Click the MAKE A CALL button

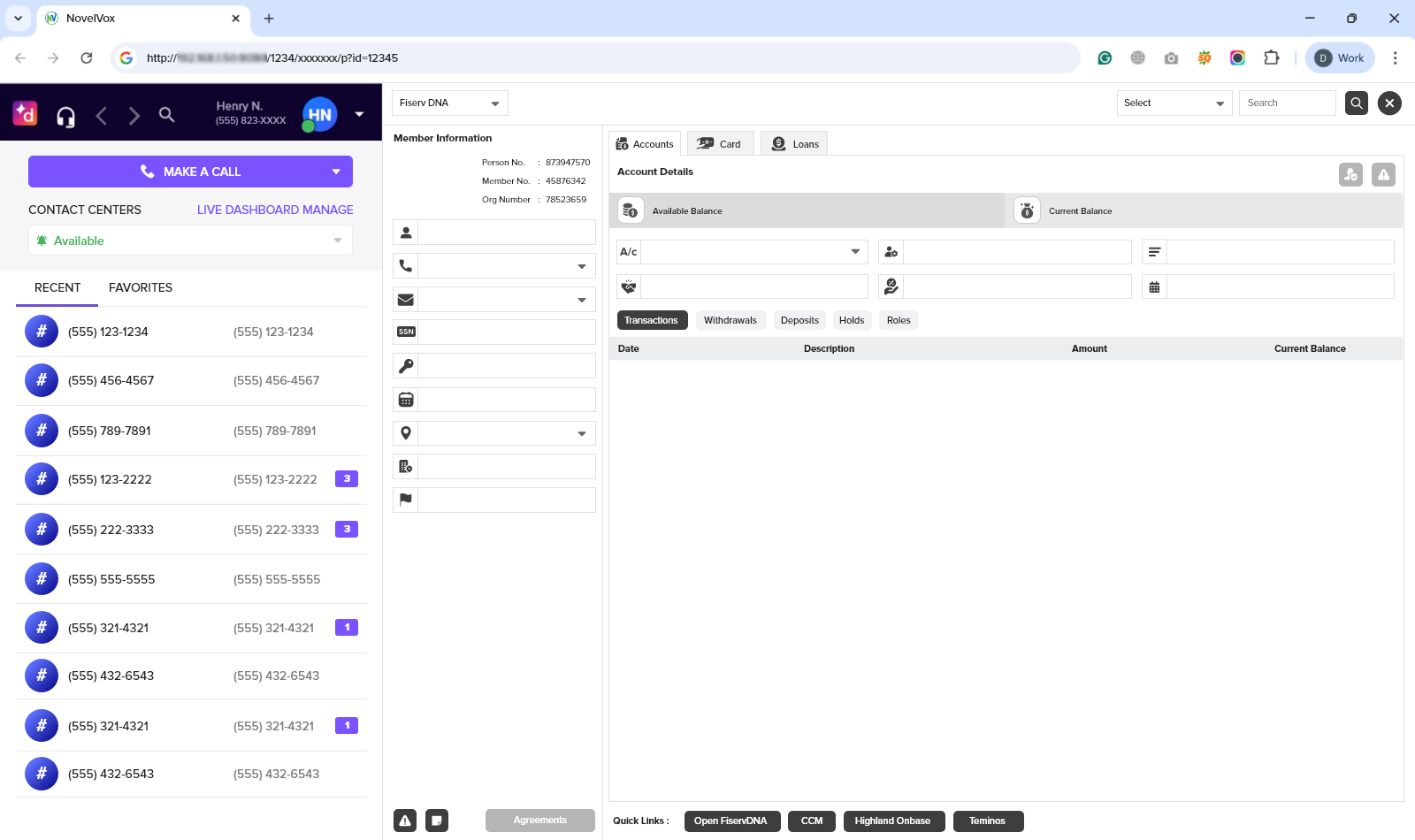[x=190, y=172]
